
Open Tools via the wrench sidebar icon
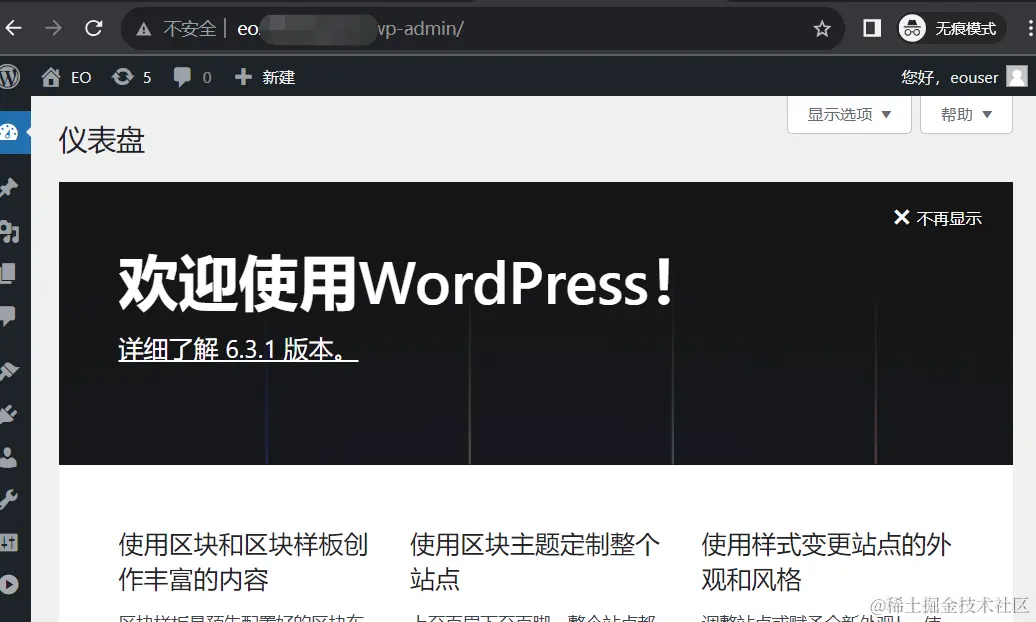click(x=9, y=499)
